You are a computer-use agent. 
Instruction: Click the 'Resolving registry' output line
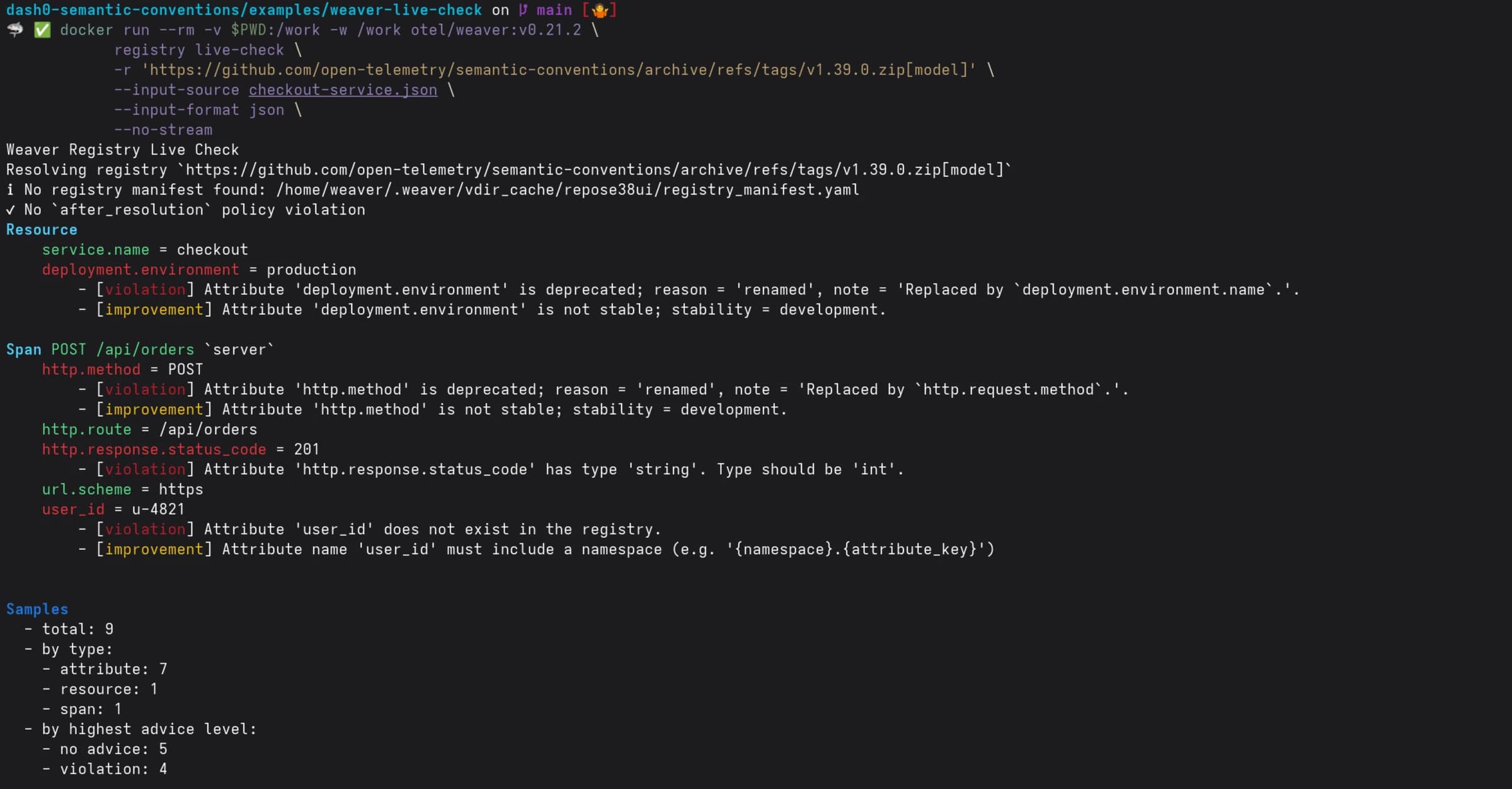click(x=509, y=170)
